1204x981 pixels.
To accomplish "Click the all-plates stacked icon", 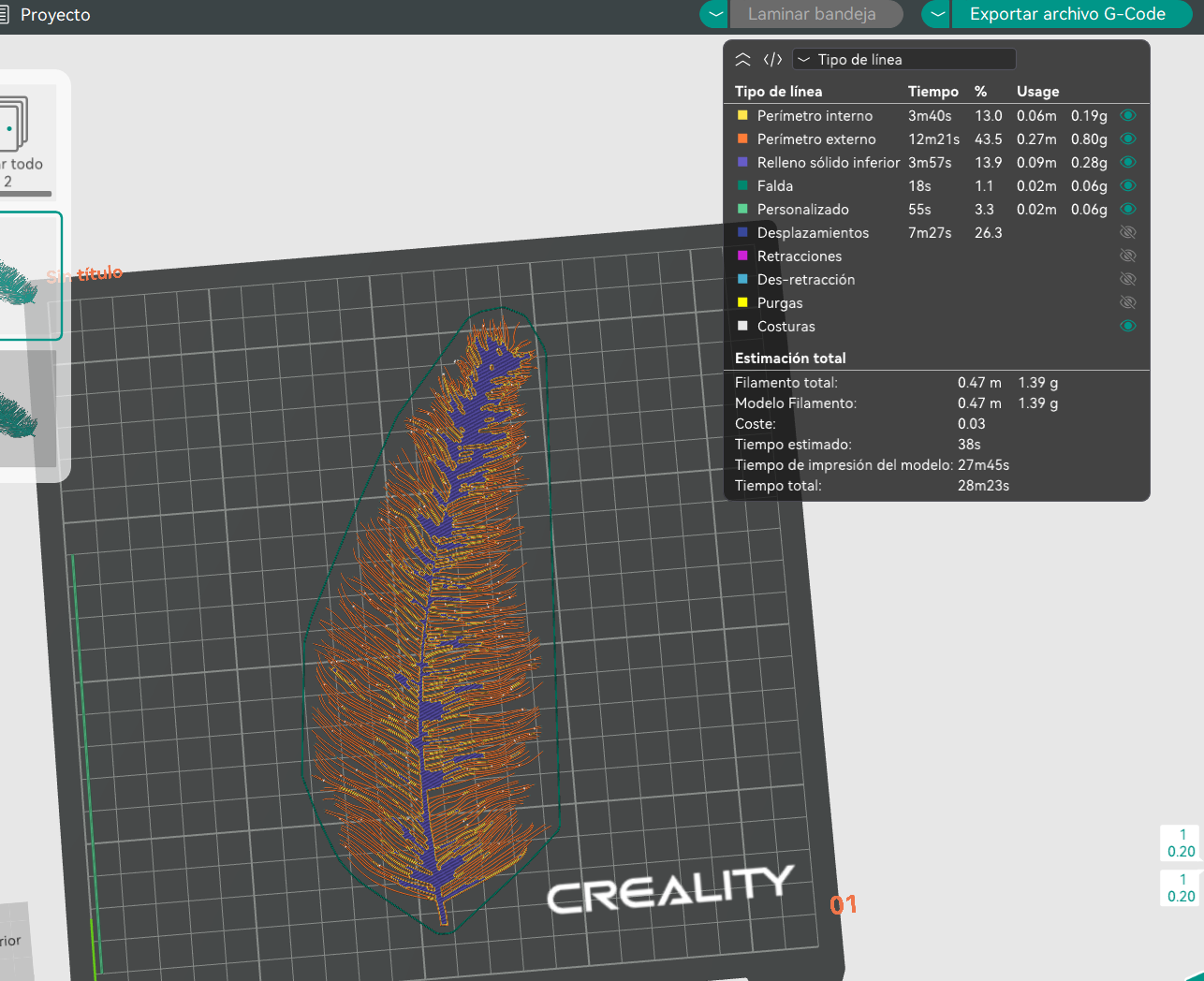I will coord(13,124).
